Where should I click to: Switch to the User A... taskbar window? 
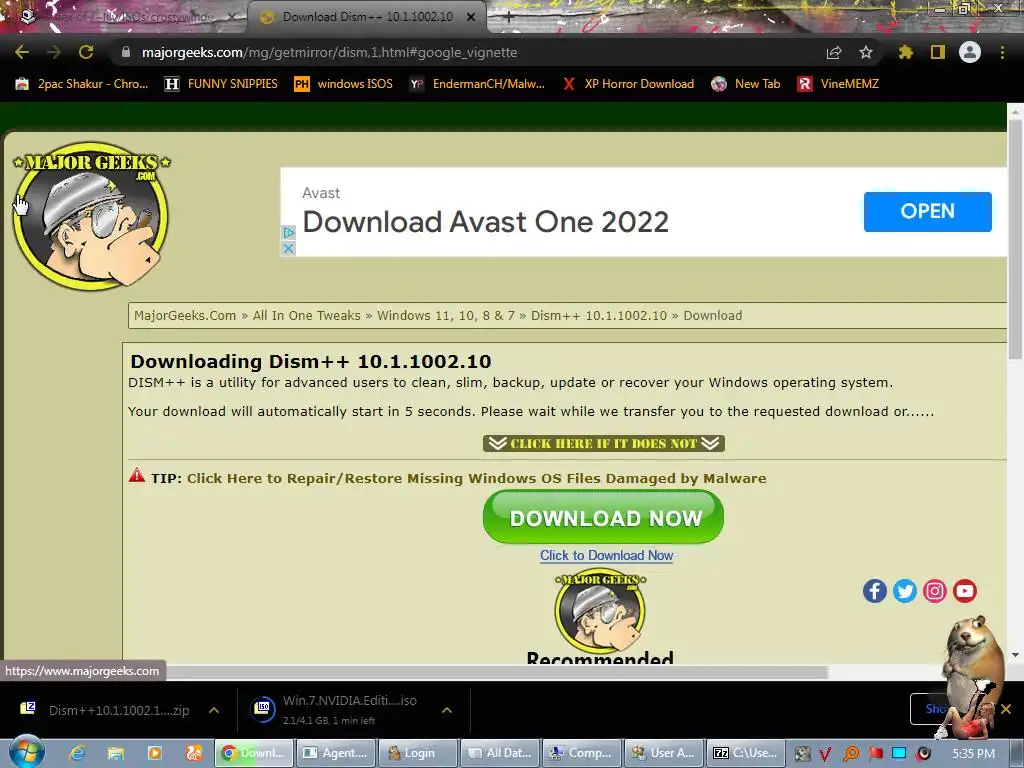click(664, 753)
